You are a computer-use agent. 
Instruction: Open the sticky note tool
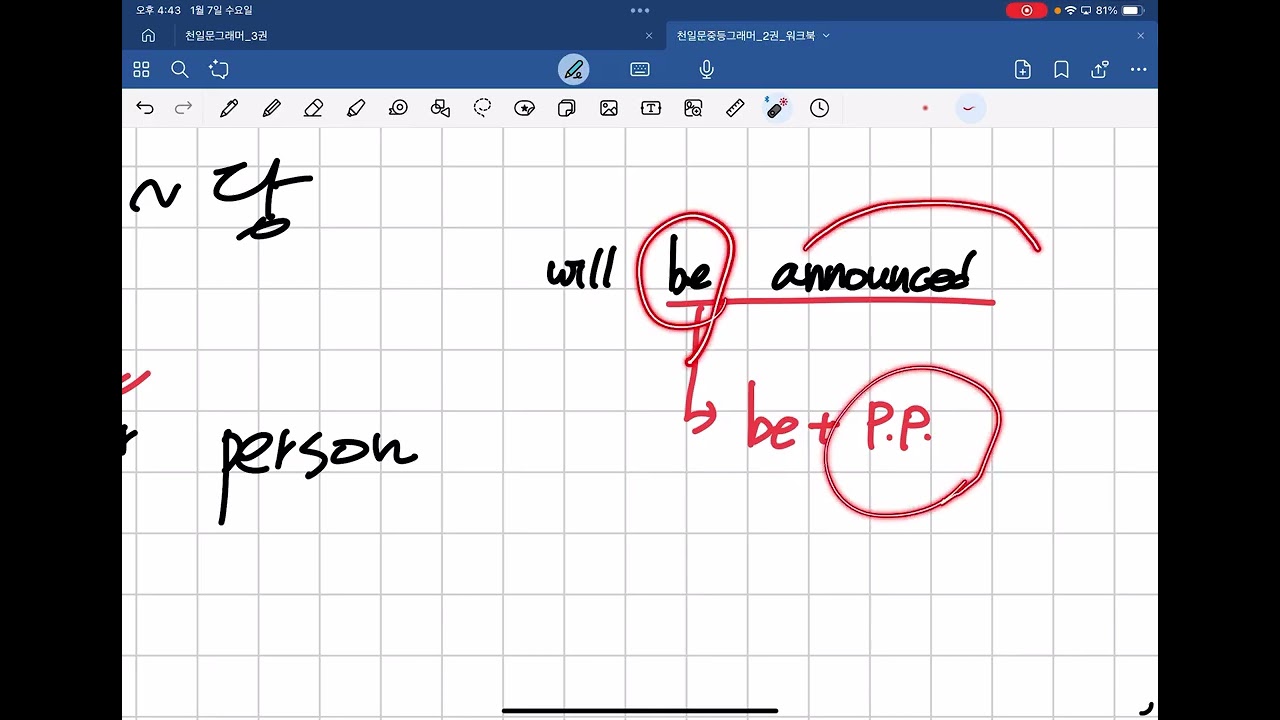pos(566,108)
